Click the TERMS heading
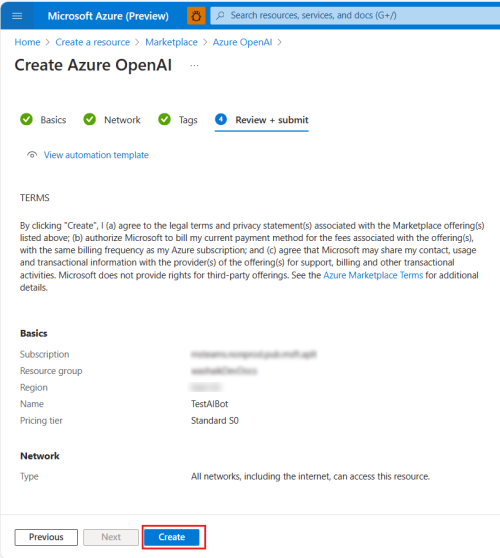This screenshot has height=558, width=500. pos(35,198)
